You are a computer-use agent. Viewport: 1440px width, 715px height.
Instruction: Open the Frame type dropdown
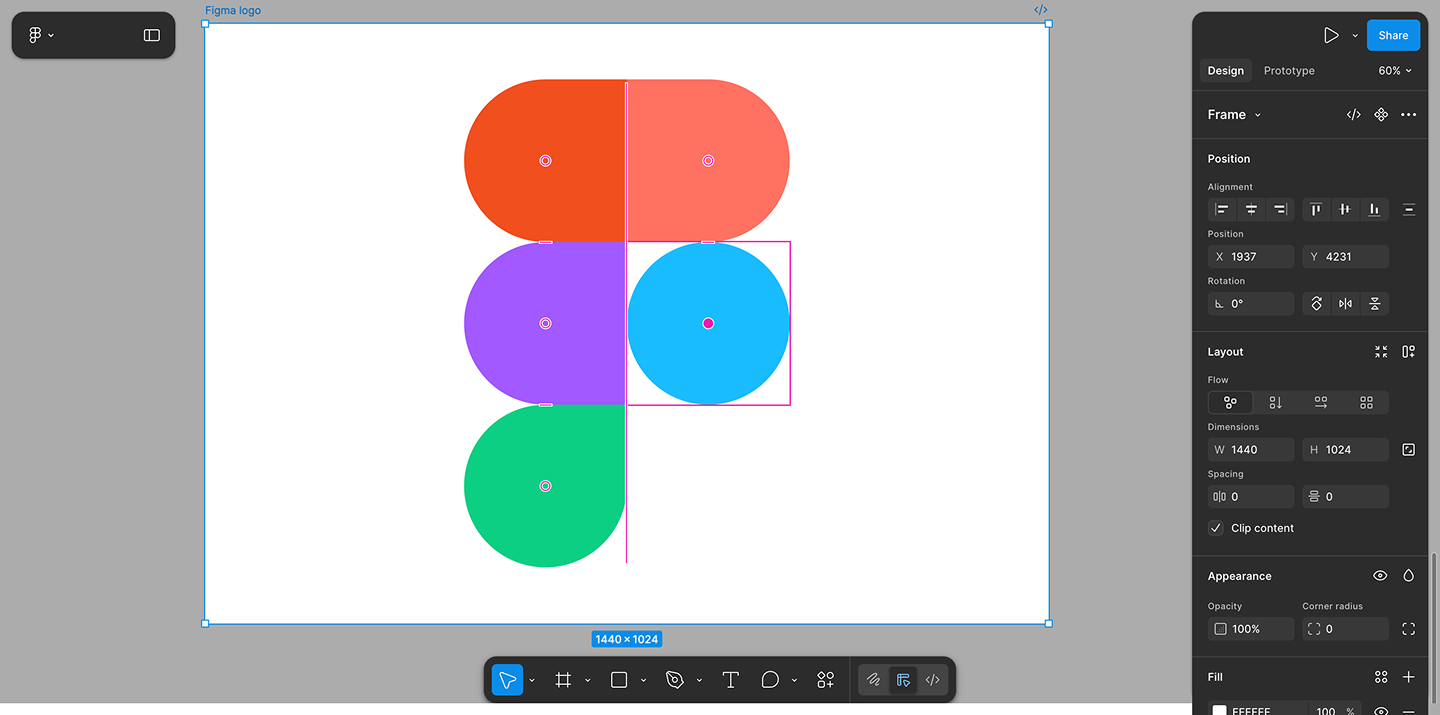(1234, 115)
